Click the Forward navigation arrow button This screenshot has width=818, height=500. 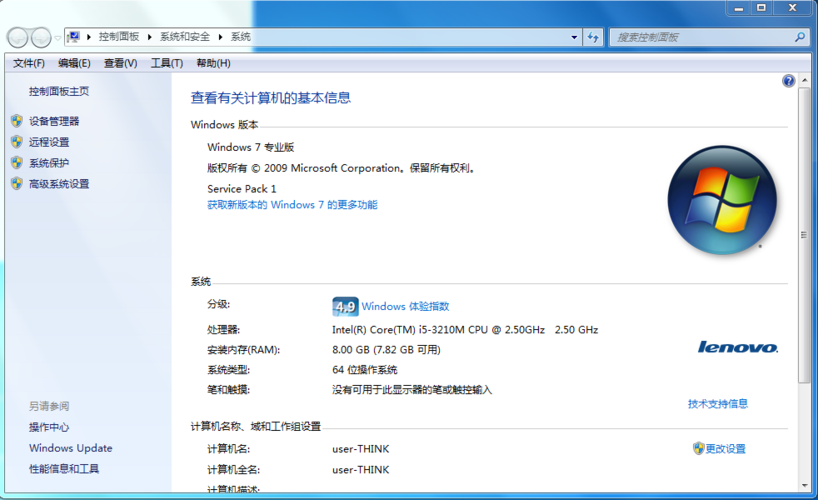click(41, 37)
